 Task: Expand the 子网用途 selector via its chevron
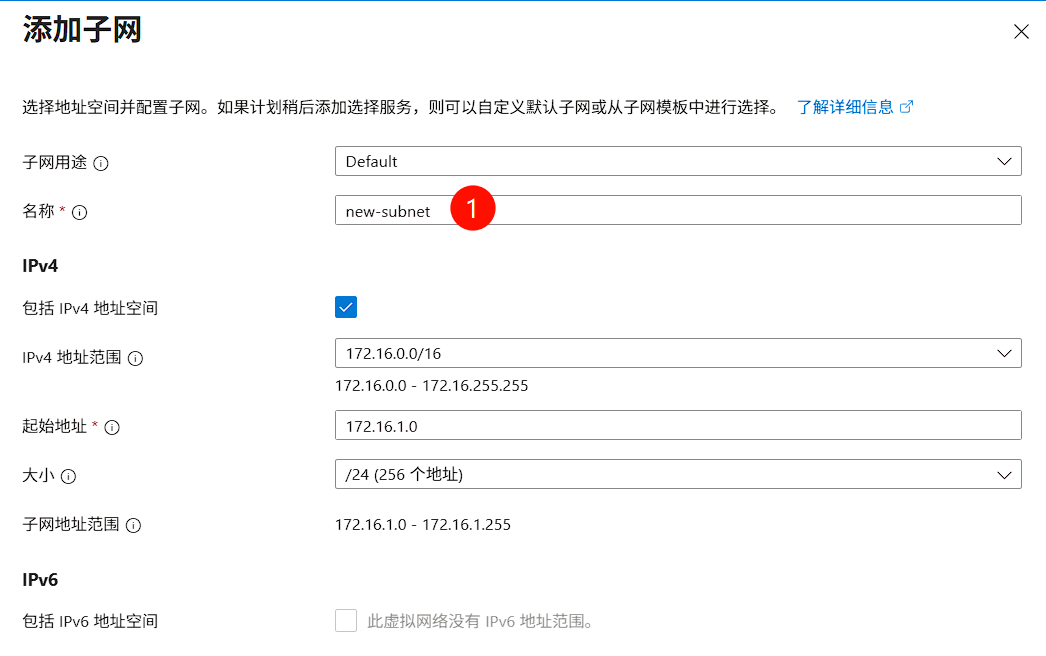point(1005,161)
